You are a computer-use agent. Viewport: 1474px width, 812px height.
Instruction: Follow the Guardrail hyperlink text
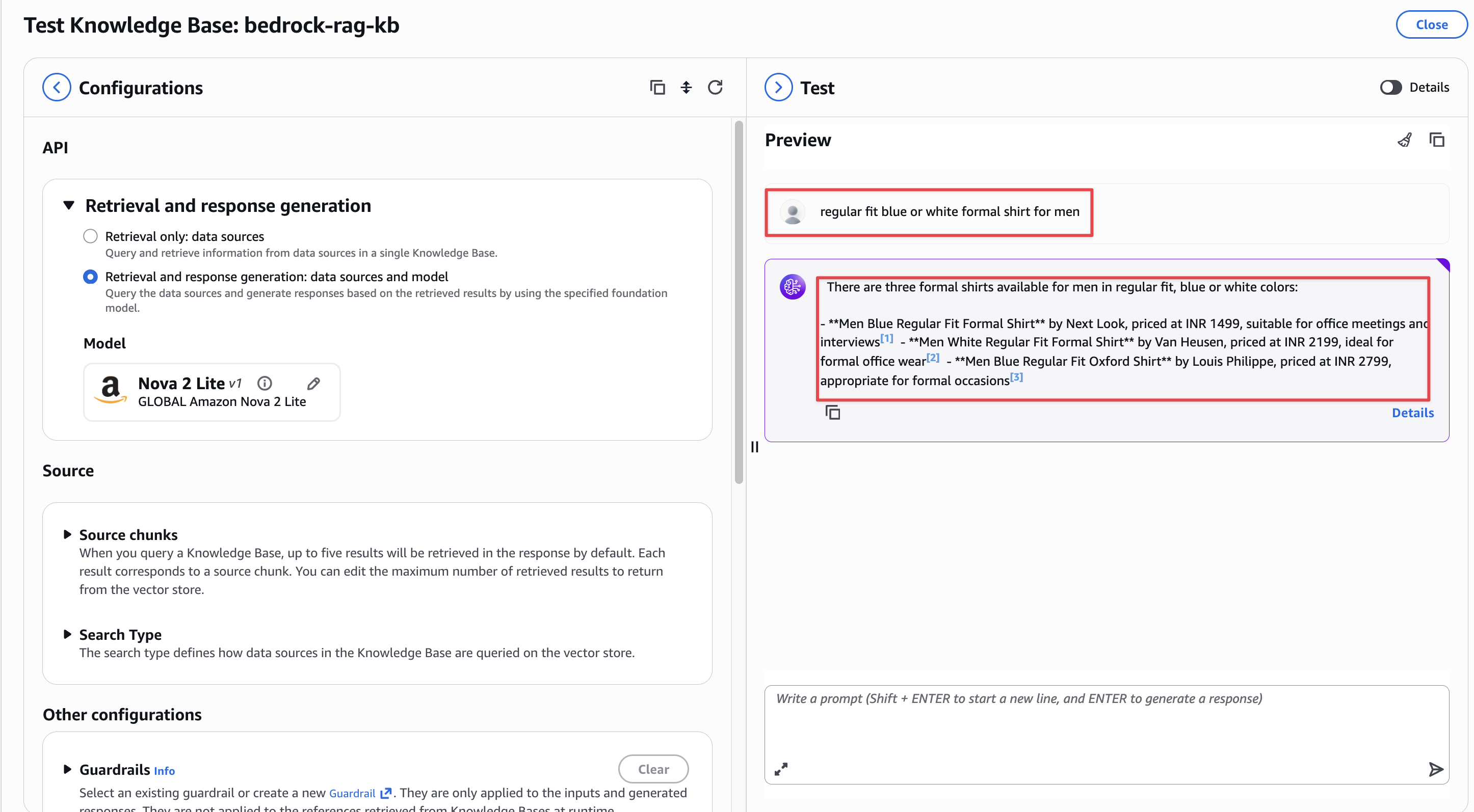point(353,793)
